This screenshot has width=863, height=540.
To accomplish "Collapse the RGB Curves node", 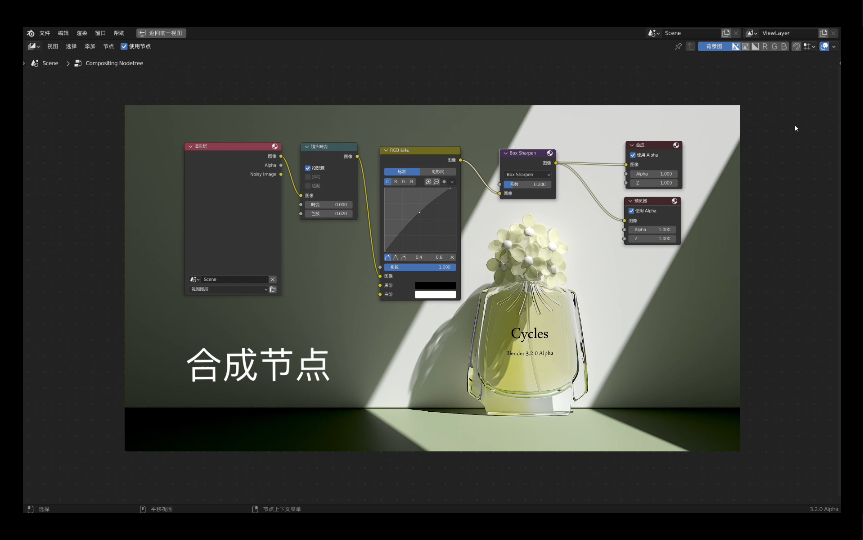I will (x=386, y=150).
